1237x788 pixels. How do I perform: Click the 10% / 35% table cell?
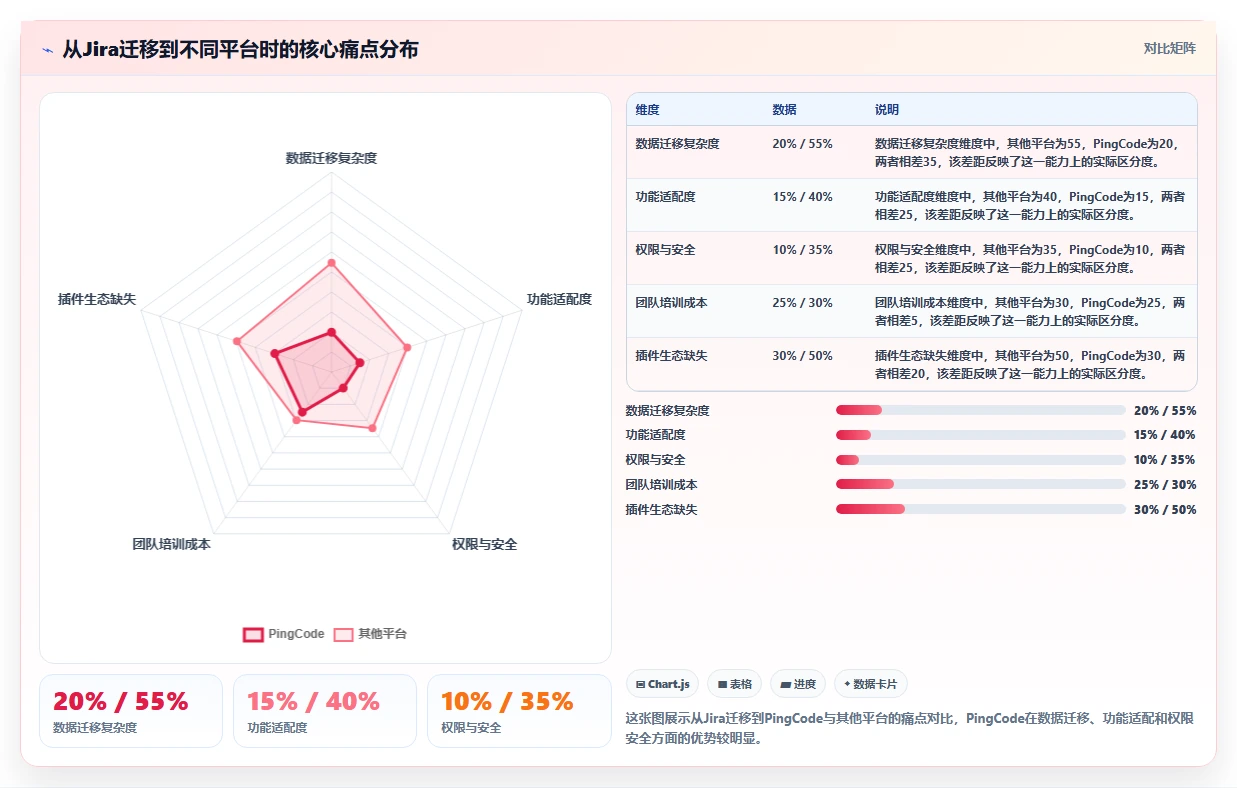point(802,250)
